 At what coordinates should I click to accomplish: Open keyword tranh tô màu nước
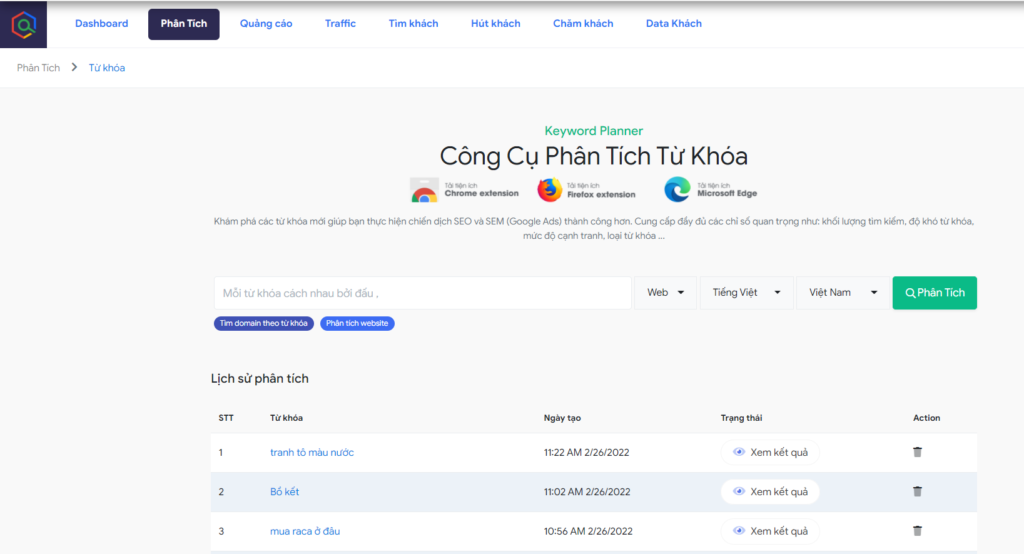(312, 452)
